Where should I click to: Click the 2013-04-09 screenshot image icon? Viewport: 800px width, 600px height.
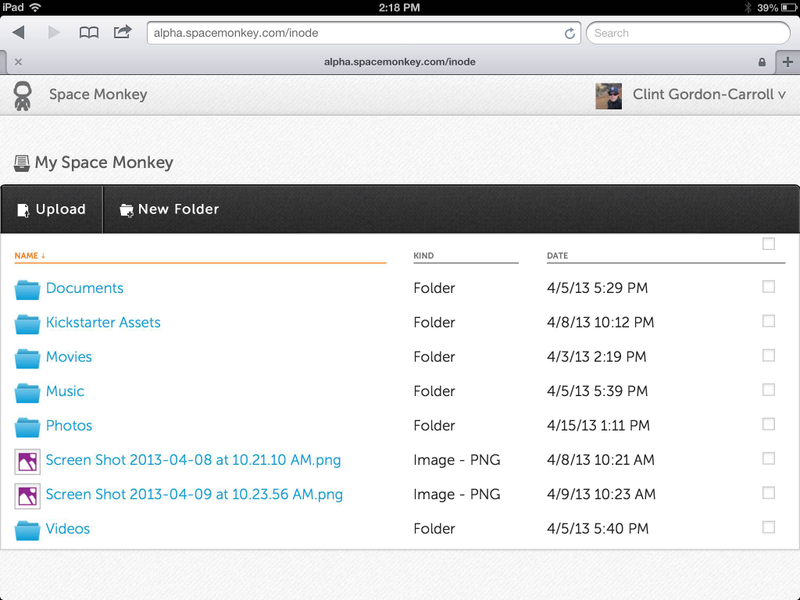click(27, 496)
